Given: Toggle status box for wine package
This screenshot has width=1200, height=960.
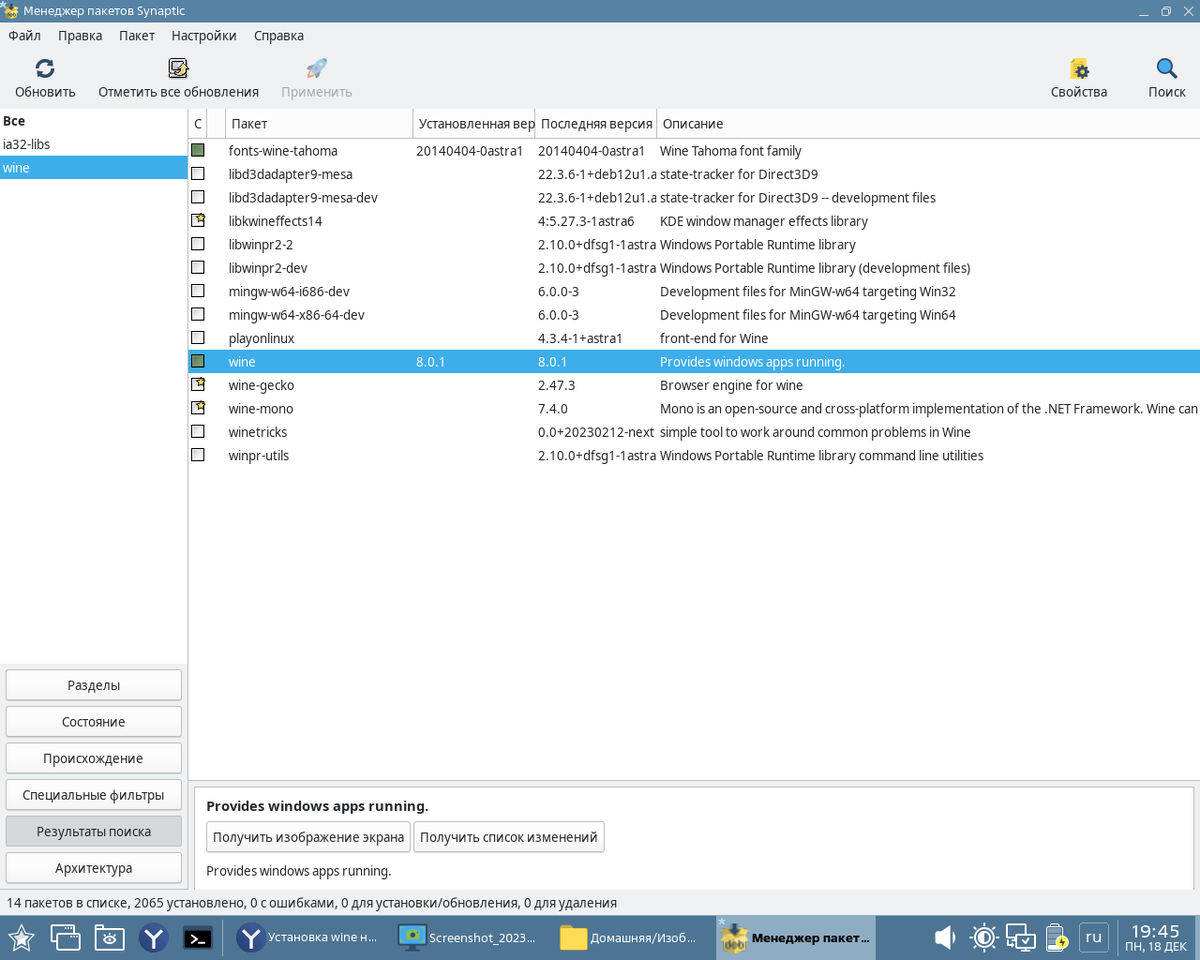Looking at the screenshot, I should click(198, 361).
